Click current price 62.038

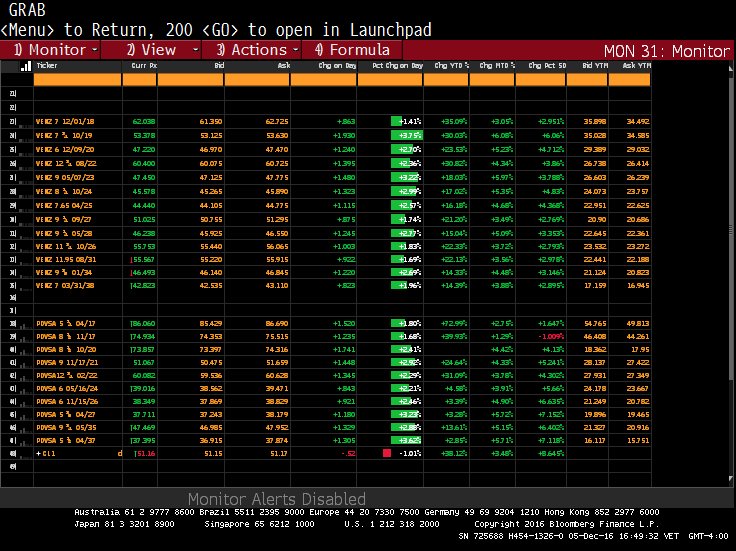[144, 122]
